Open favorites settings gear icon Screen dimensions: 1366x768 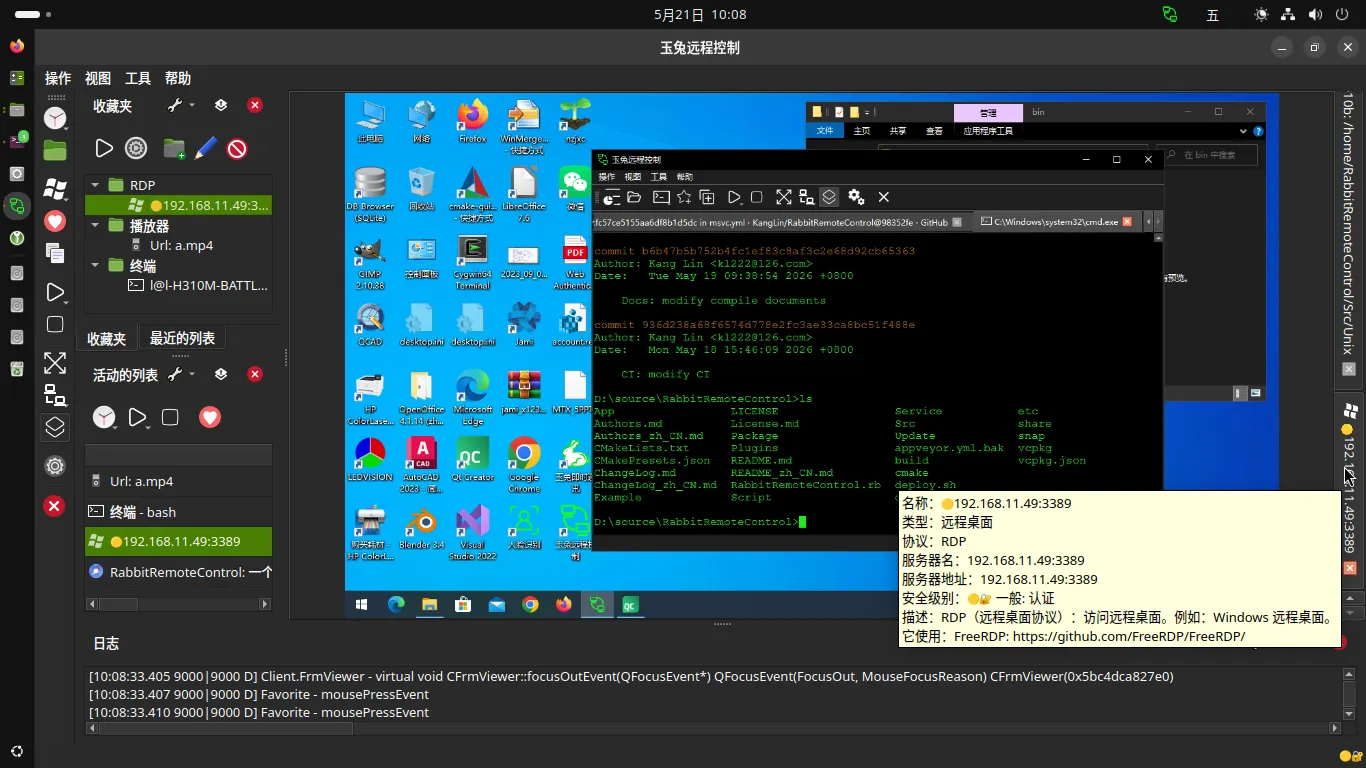136,149
